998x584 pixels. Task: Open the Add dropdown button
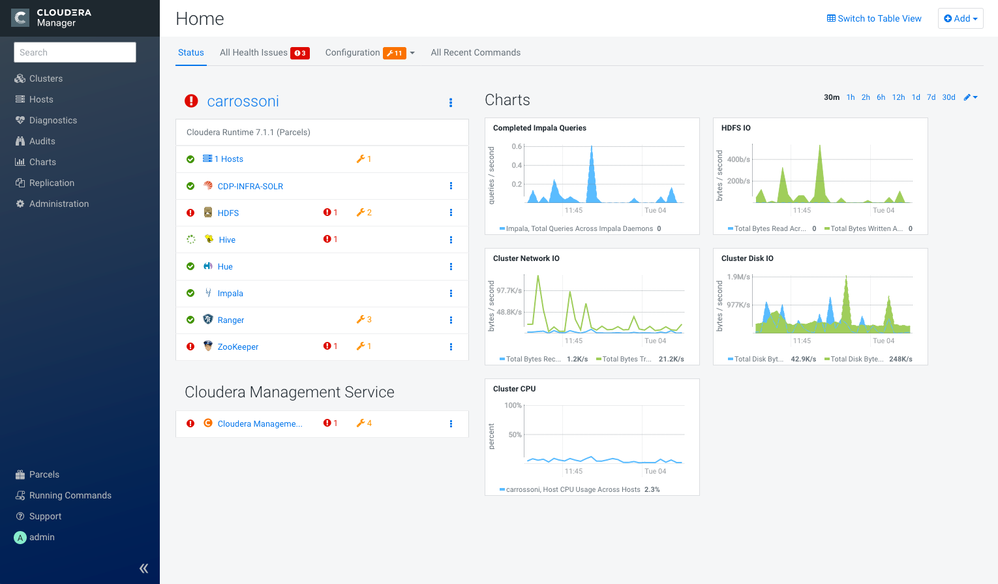click(x=960, y=18)
